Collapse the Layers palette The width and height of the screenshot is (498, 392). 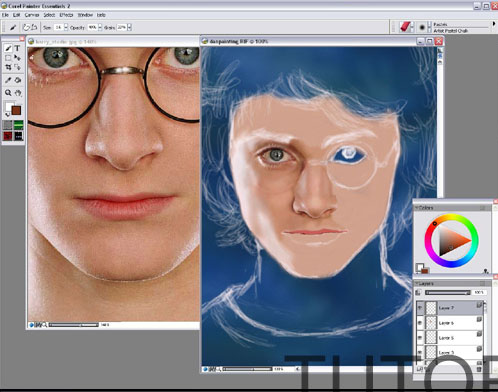[x=417, y=283]
